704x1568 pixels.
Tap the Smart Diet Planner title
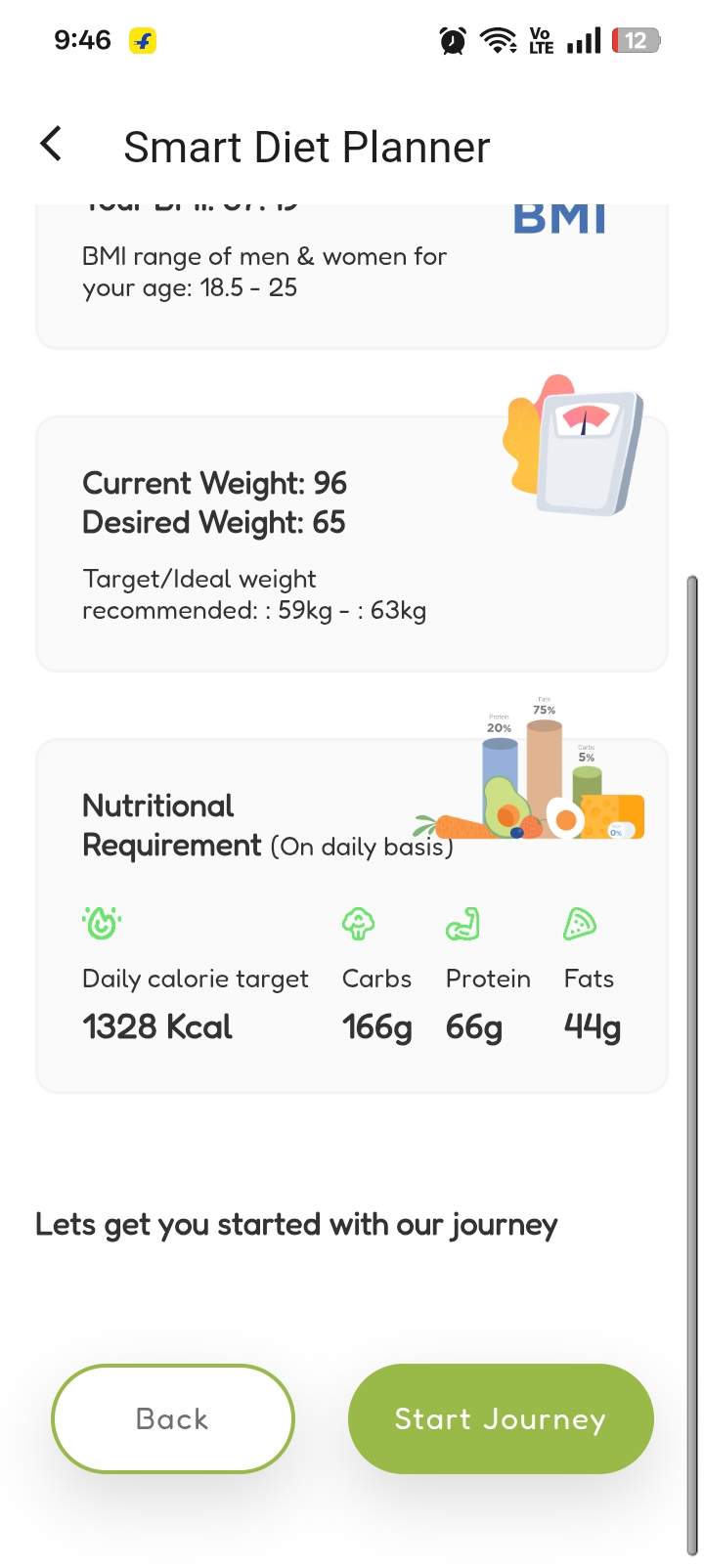tap(307, 148)
